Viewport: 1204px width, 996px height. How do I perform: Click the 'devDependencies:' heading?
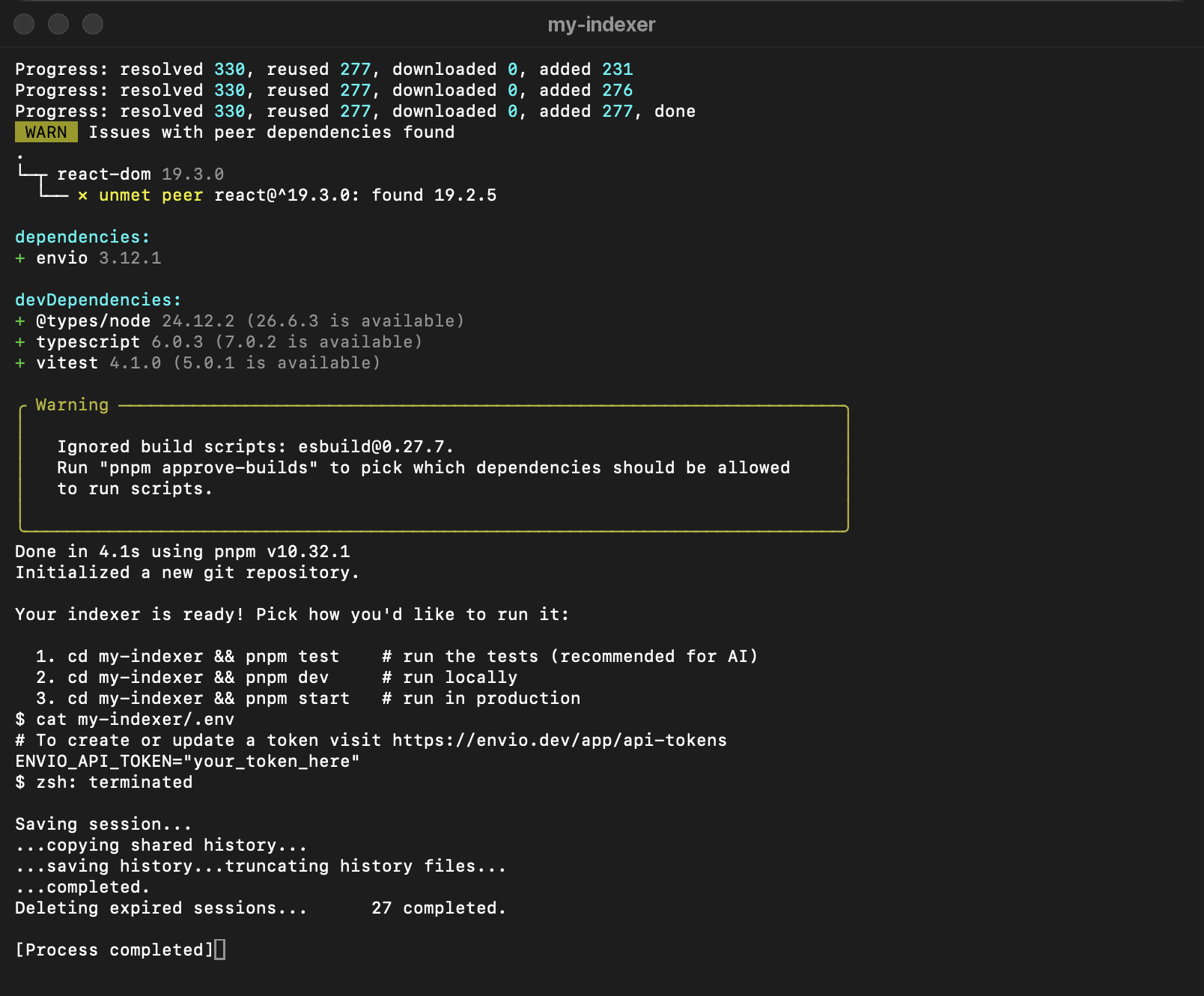(x=98, y=300)
